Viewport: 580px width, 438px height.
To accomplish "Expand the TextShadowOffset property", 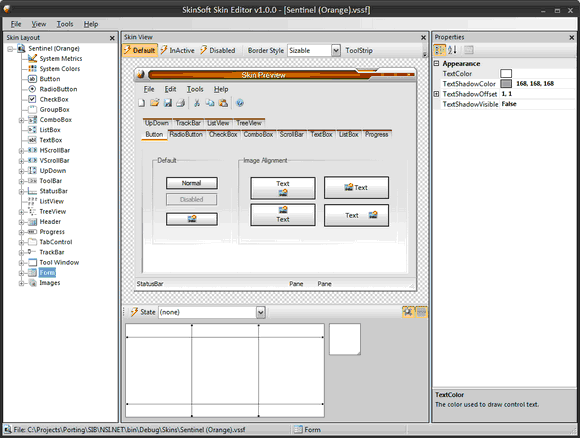I will 436,94.
